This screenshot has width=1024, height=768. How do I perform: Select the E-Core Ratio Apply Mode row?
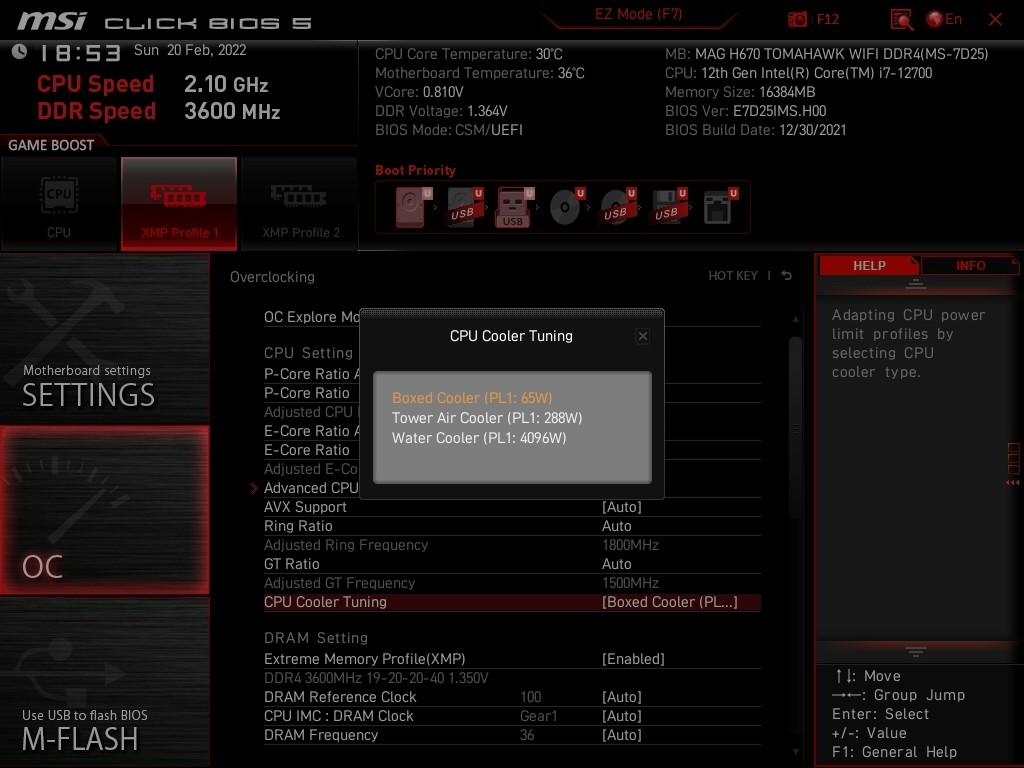pyautogui.click(x=312, y=431)
